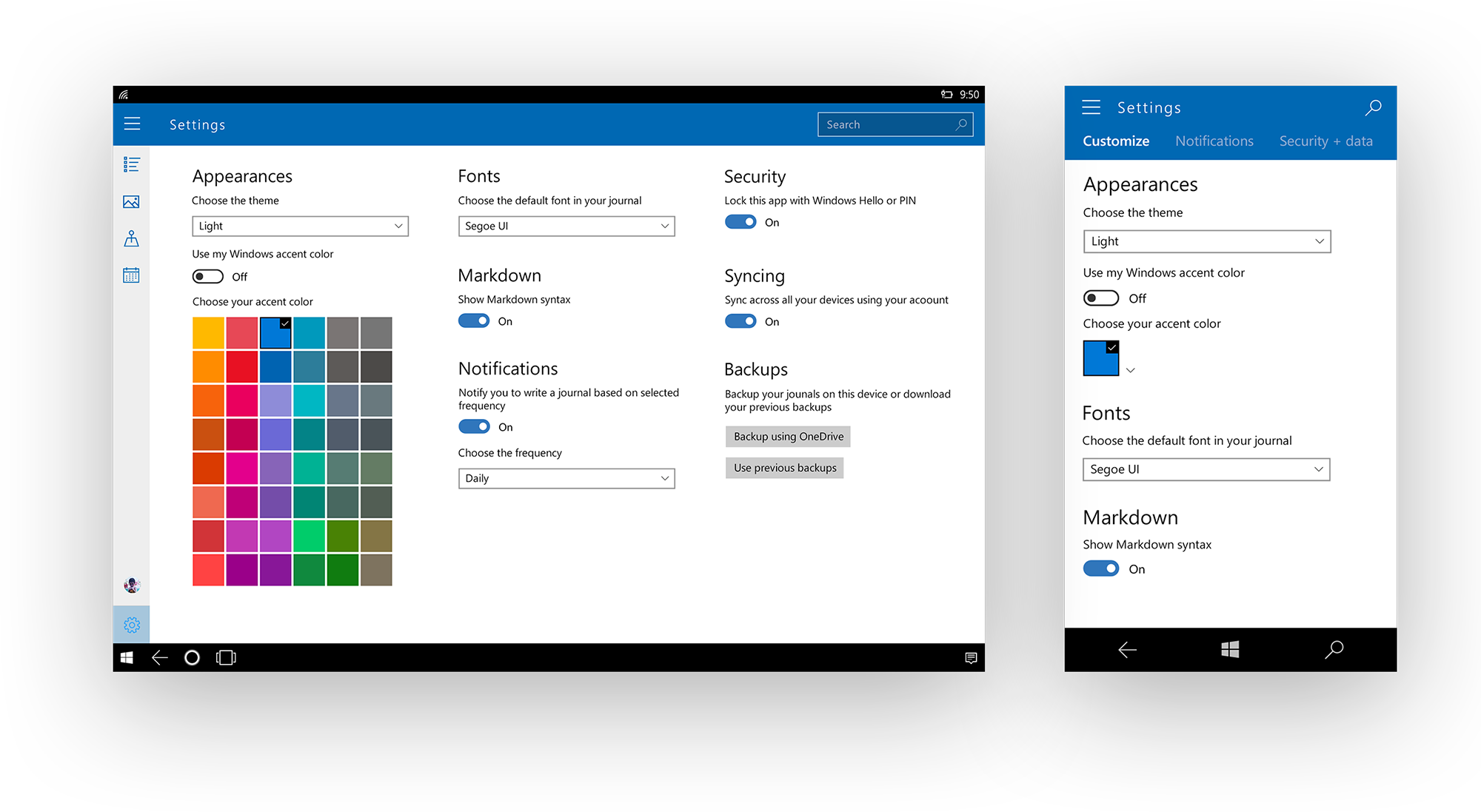Expand accent color chevron on phone

1131,370
